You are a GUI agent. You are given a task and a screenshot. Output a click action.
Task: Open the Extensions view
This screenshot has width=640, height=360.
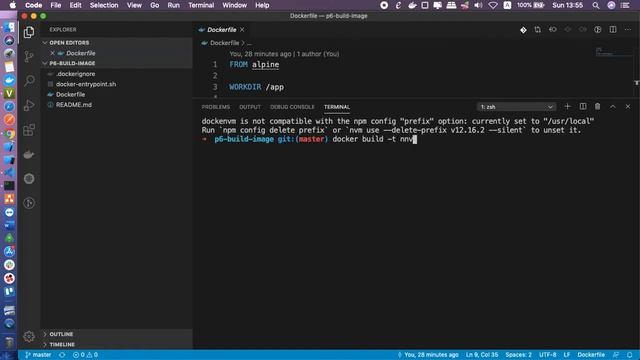point(29,130)
